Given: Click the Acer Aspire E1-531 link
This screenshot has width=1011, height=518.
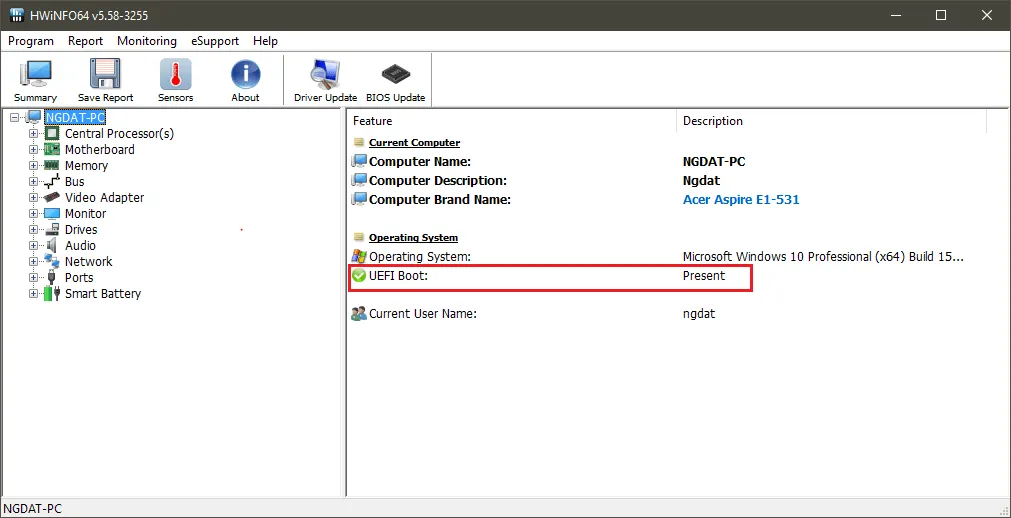Looking at the screenshot, I should pyautogui.click(x=740, y=200).
